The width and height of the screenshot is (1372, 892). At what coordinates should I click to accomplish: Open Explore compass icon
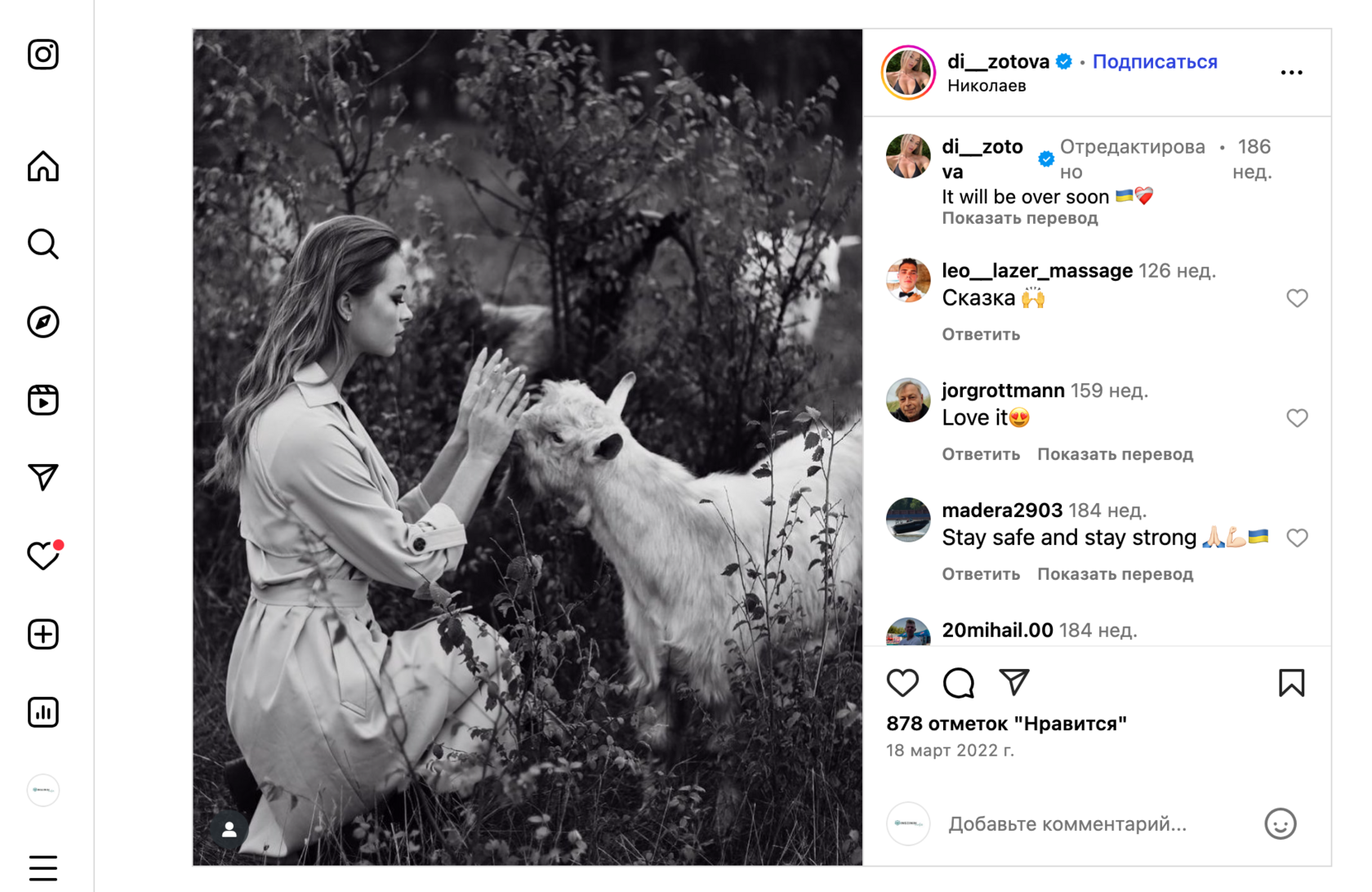tap(43, 322)
